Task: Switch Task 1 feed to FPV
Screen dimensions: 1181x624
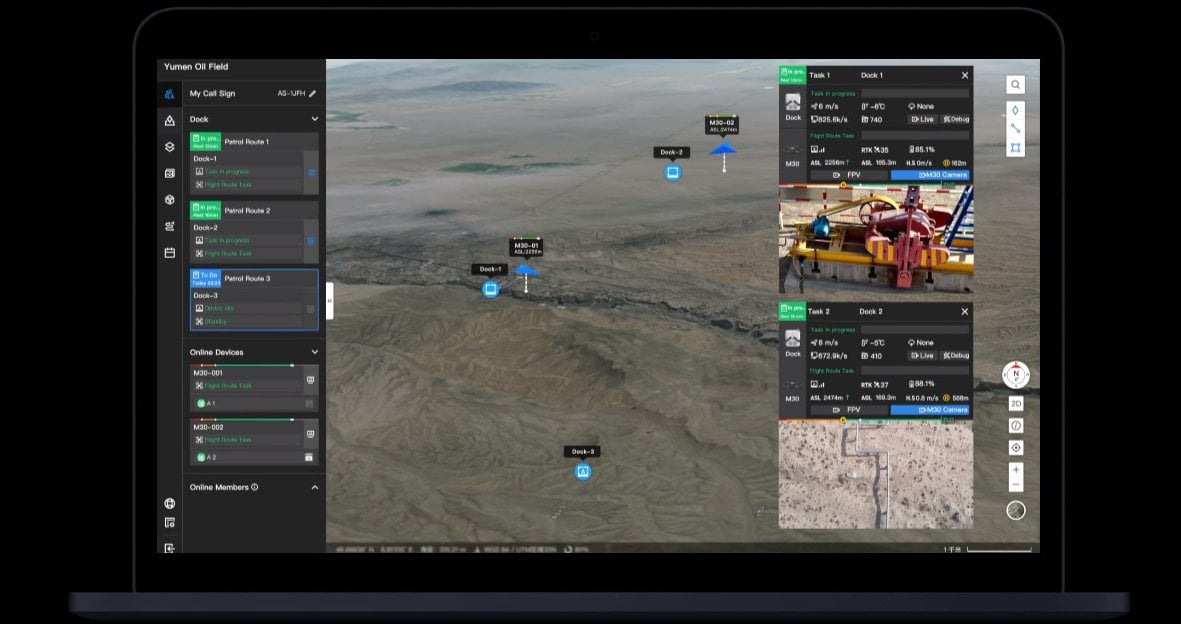Action: 848,175
